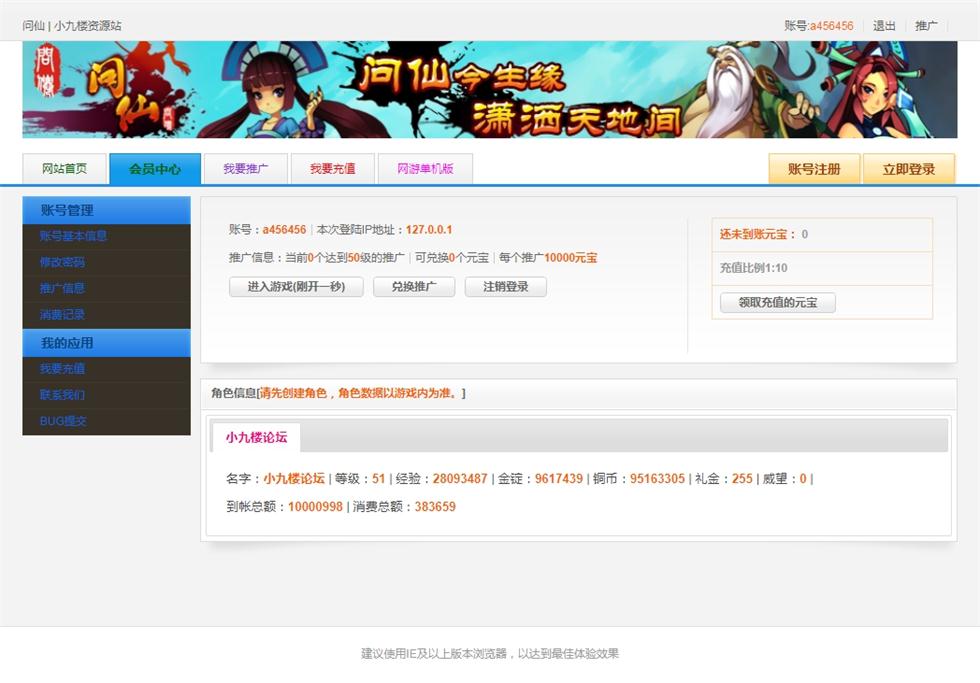Click the 领取充值的元宝 button
The height and width of the screenshot is (683, 980).
click(x=777, y=302)
